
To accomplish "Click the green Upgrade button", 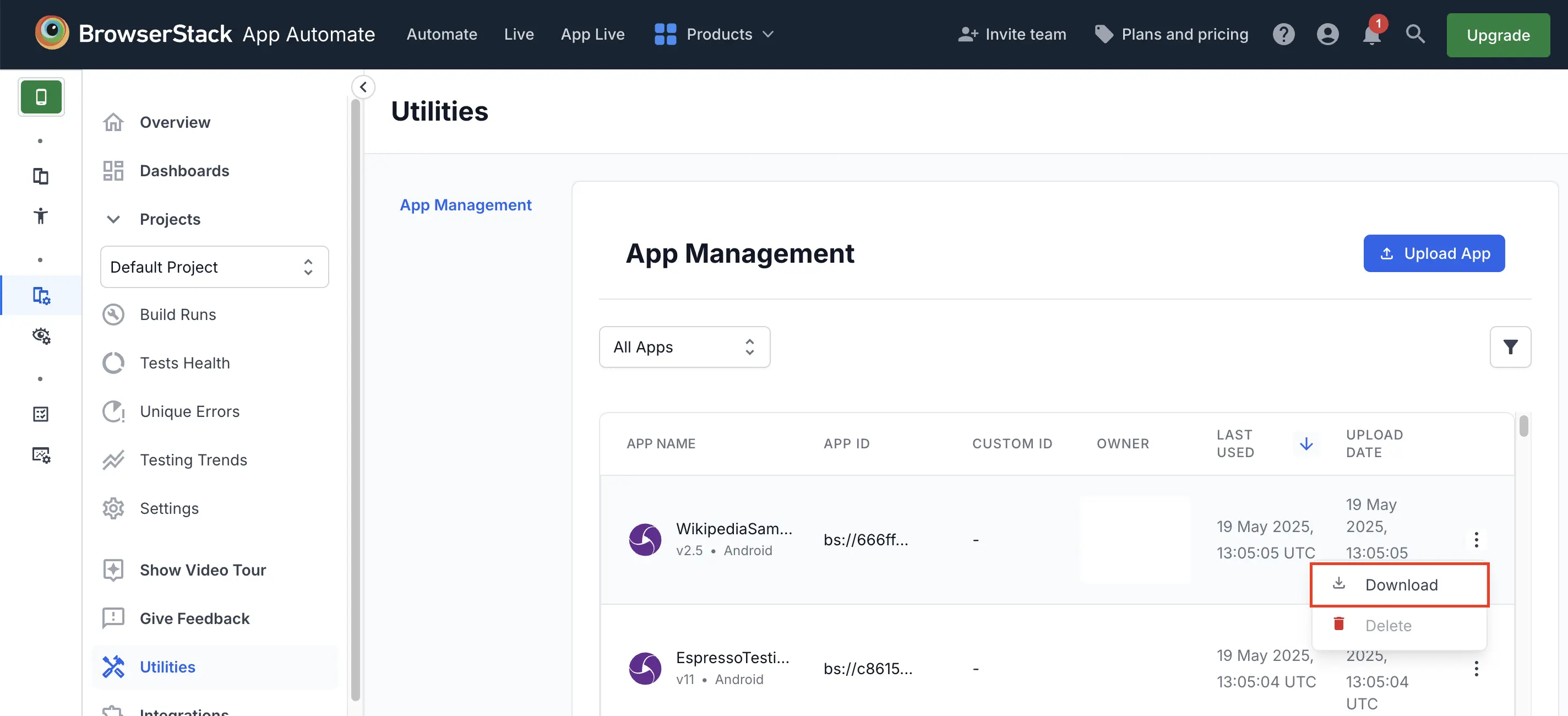I will tap(1498, 35).
